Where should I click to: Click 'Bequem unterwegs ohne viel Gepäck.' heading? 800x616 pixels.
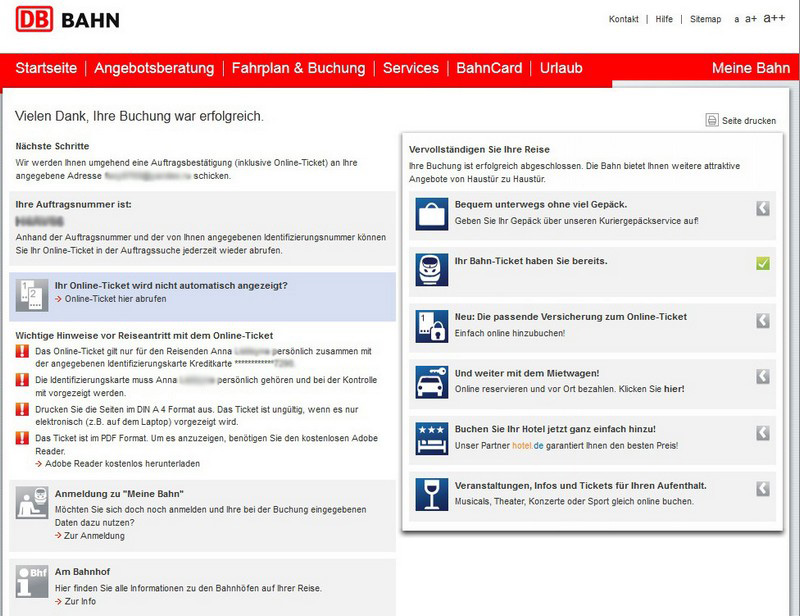[x=541, y=204]
